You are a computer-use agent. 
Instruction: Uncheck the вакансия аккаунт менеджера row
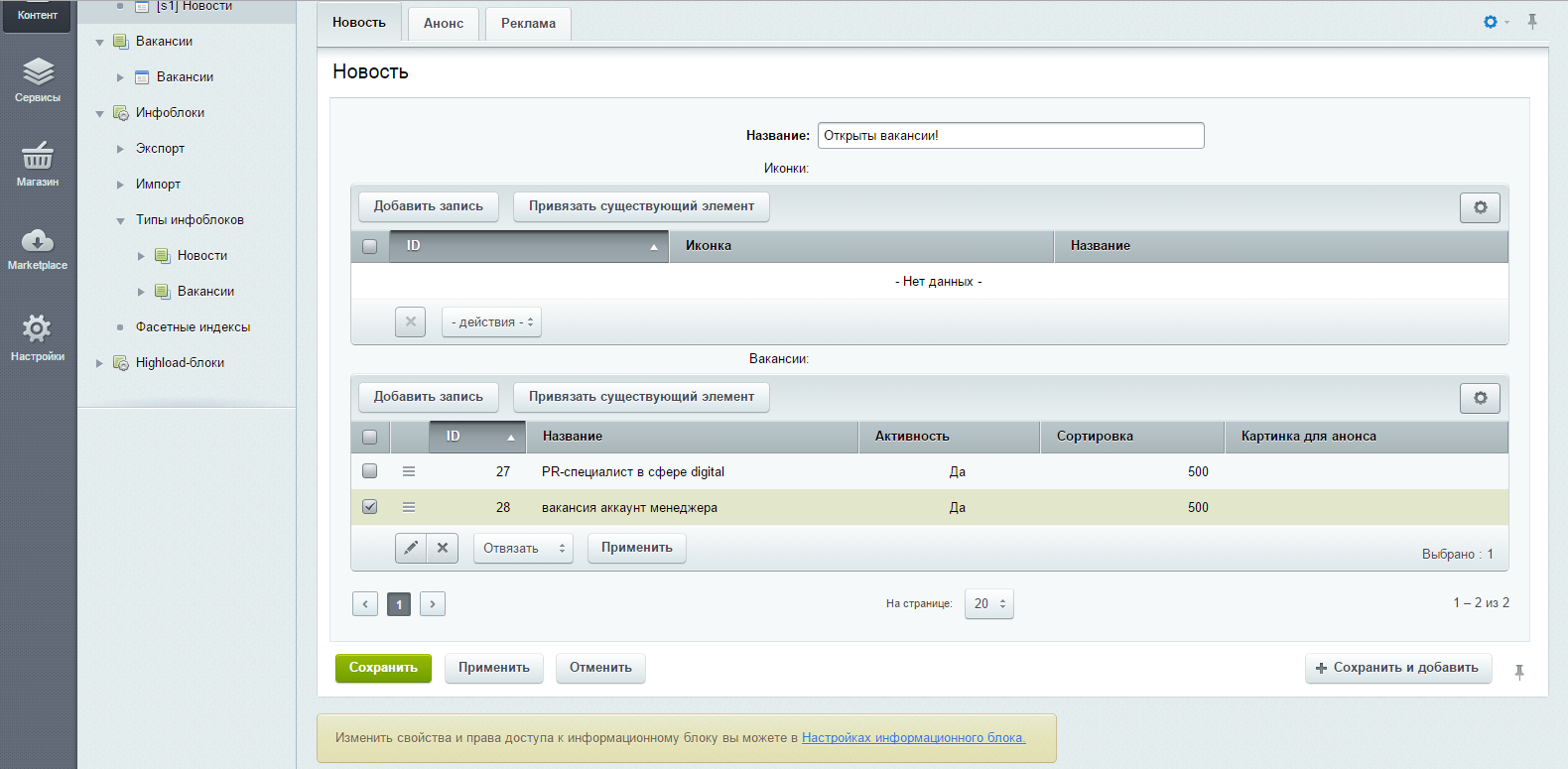(x=370, y=507)
